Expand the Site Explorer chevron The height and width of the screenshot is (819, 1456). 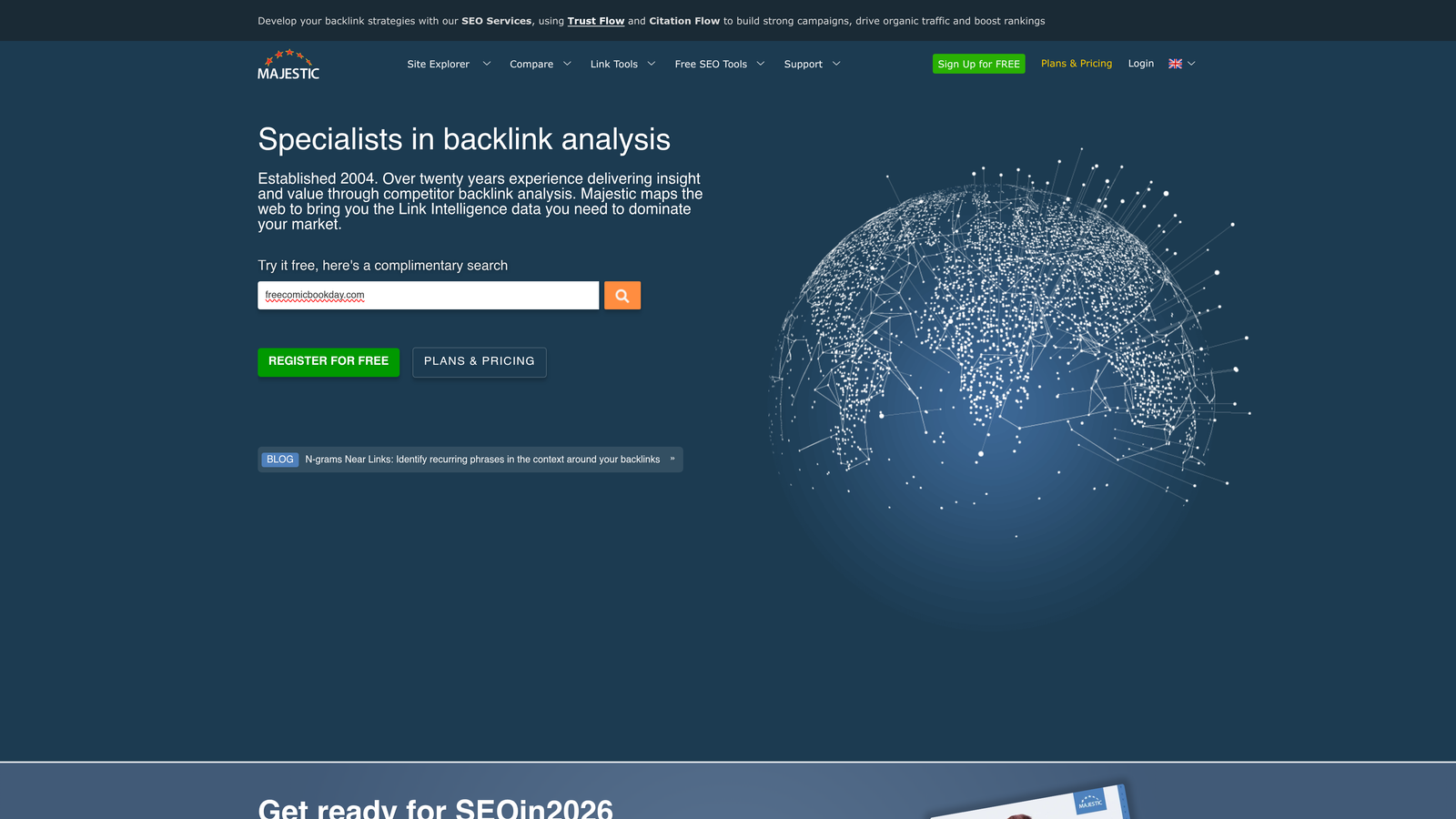tap(487, 64)
